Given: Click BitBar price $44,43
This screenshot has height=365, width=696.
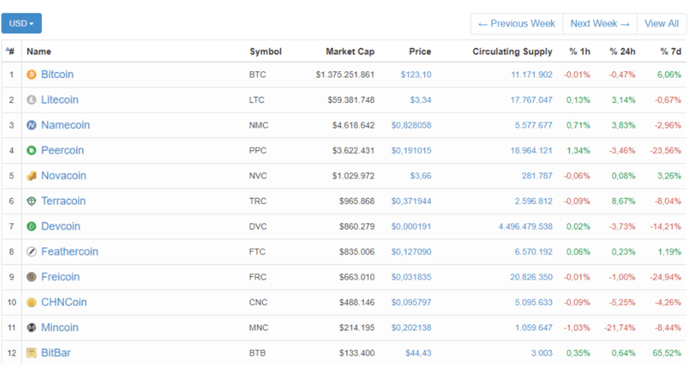Looking at the screenshot, I should click(418, 353).
